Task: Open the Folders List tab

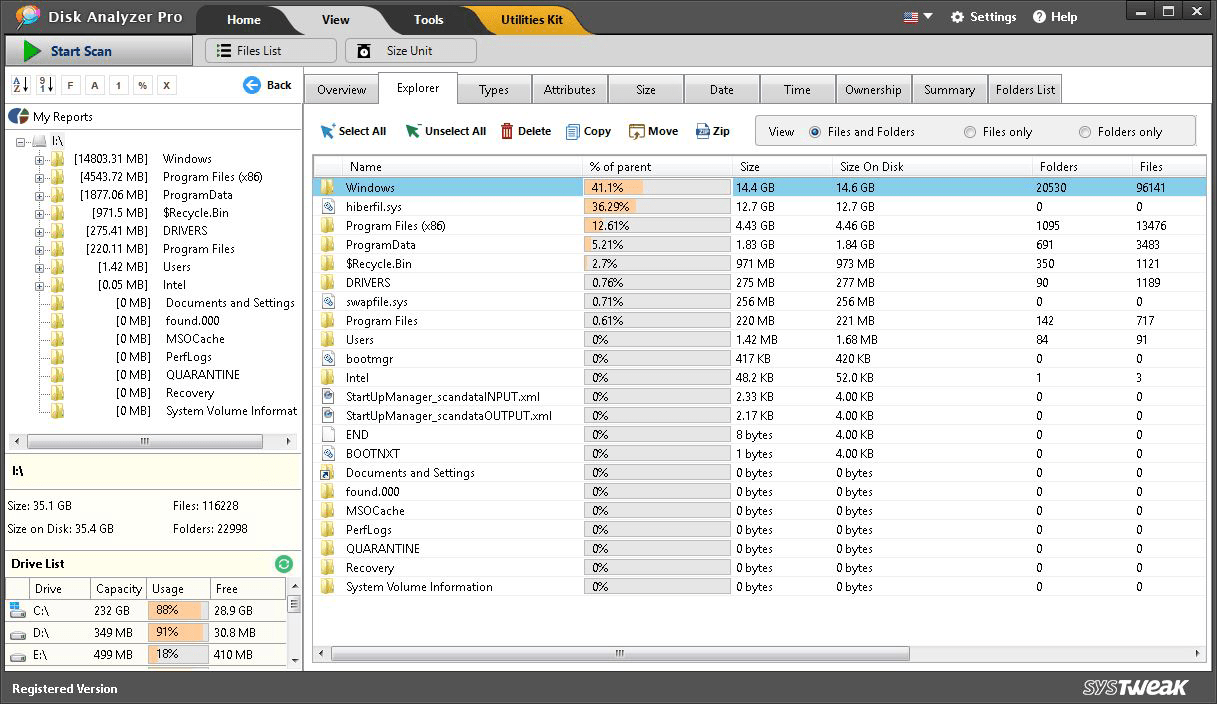Action: click(1025, 90)
